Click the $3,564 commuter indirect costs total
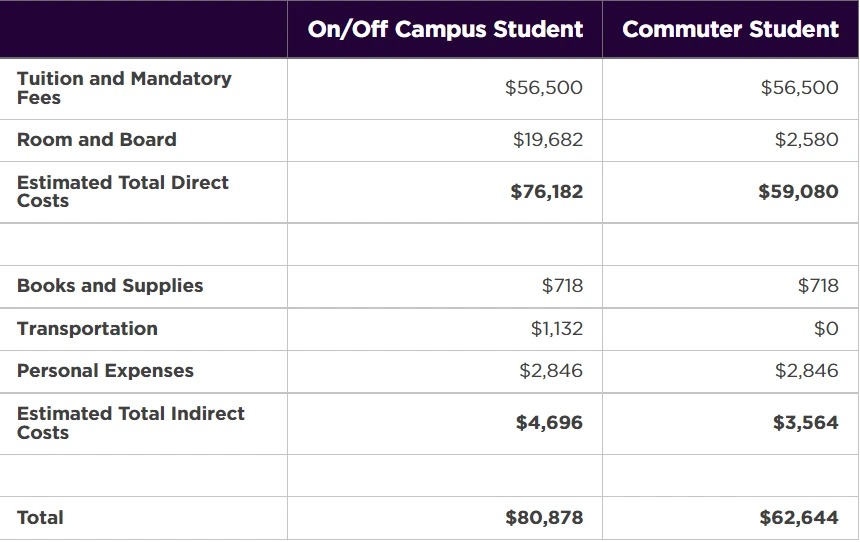The image size is (860, 542). (x=805, y=423)
